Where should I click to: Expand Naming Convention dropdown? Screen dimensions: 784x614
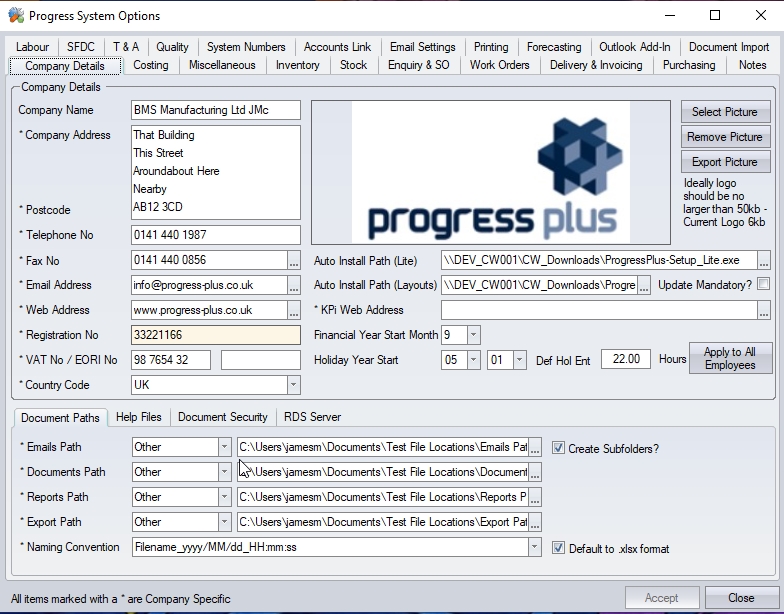click(x=534, y=547)
